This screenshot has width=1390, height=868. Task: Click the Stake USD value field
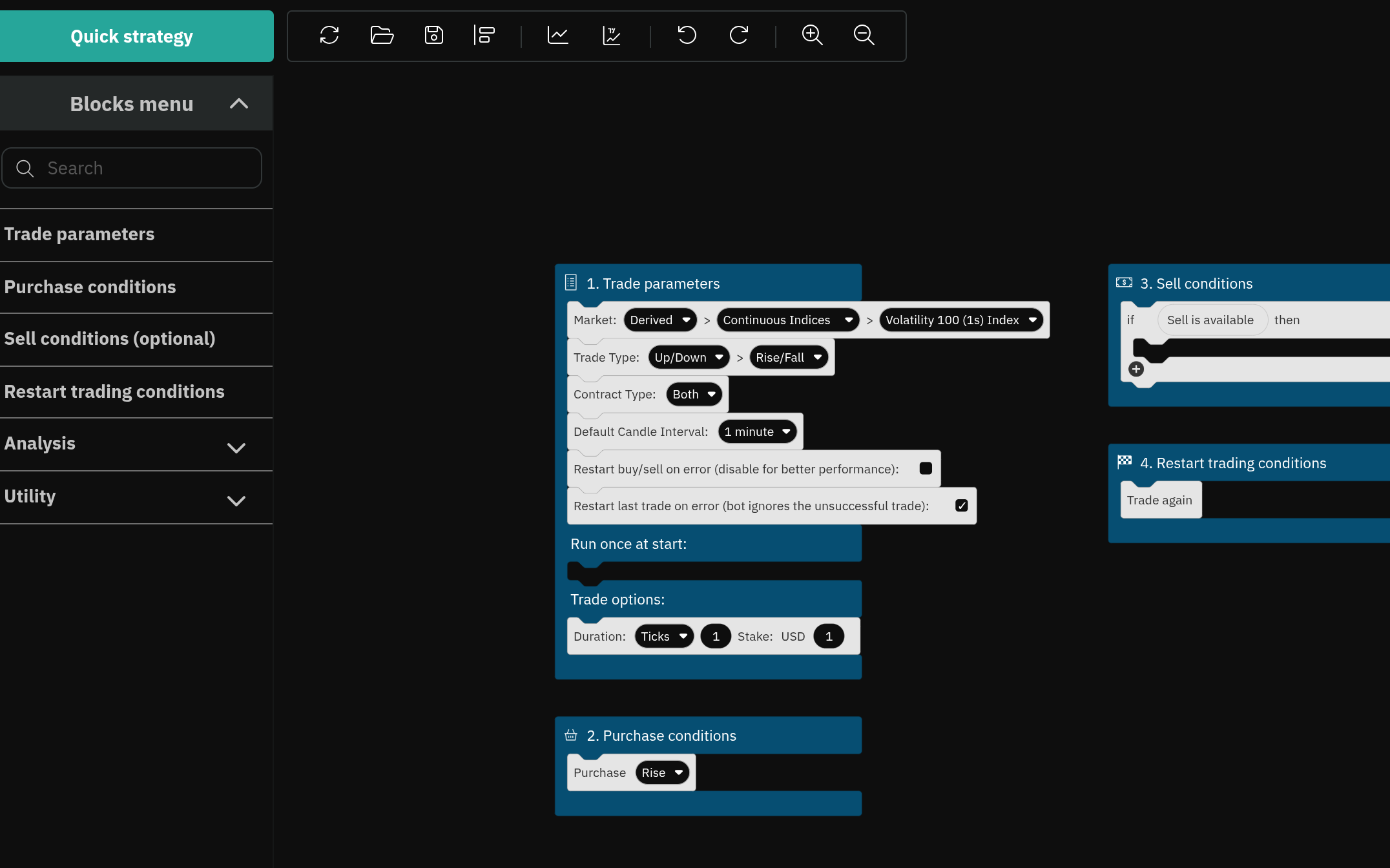click(x=829, y=637)
